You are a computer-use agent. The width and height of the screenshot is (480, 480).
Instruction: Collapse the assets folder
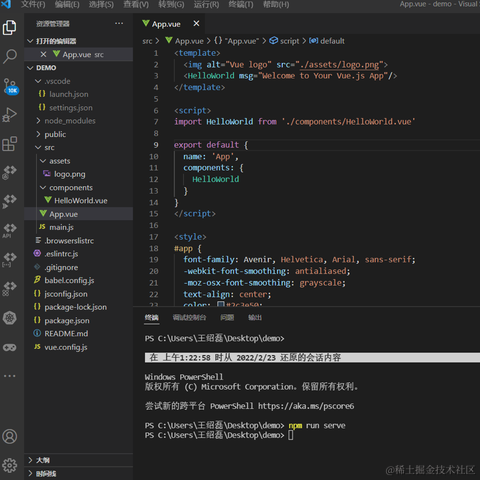pyautogui.click(x=43, y=161)
